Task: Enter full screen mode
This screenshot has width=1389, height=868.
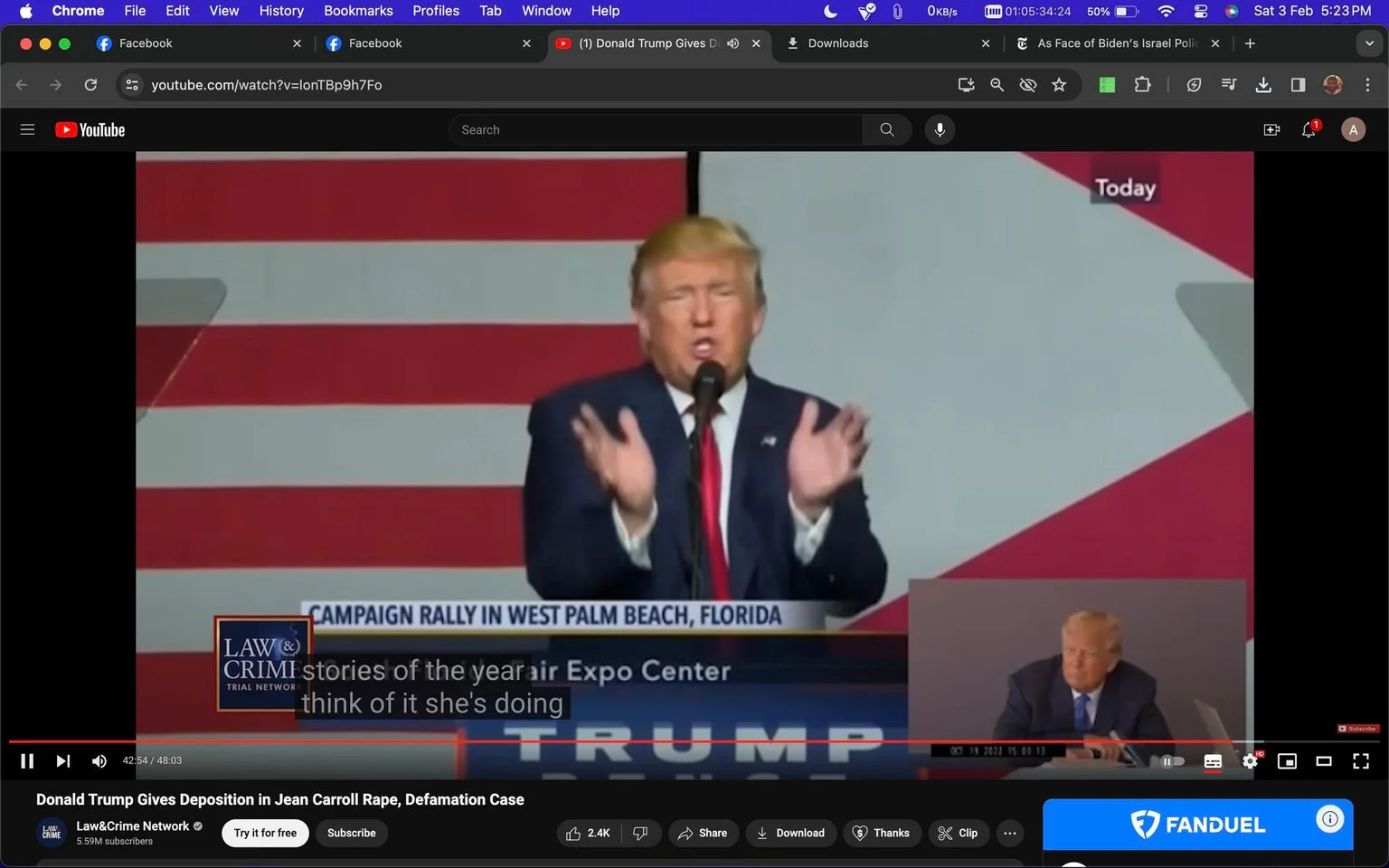Action: pyautogui.click(x=1360, y=761)
